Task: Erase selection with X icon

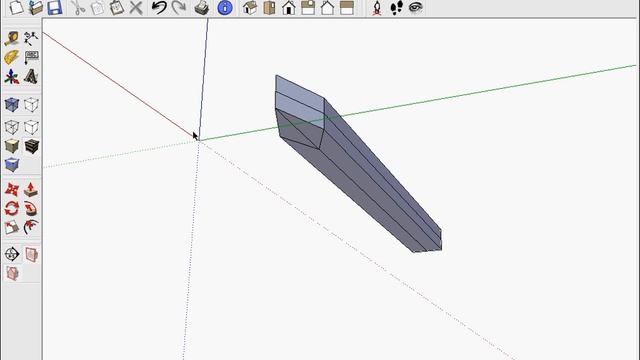Action: point(136,7)
